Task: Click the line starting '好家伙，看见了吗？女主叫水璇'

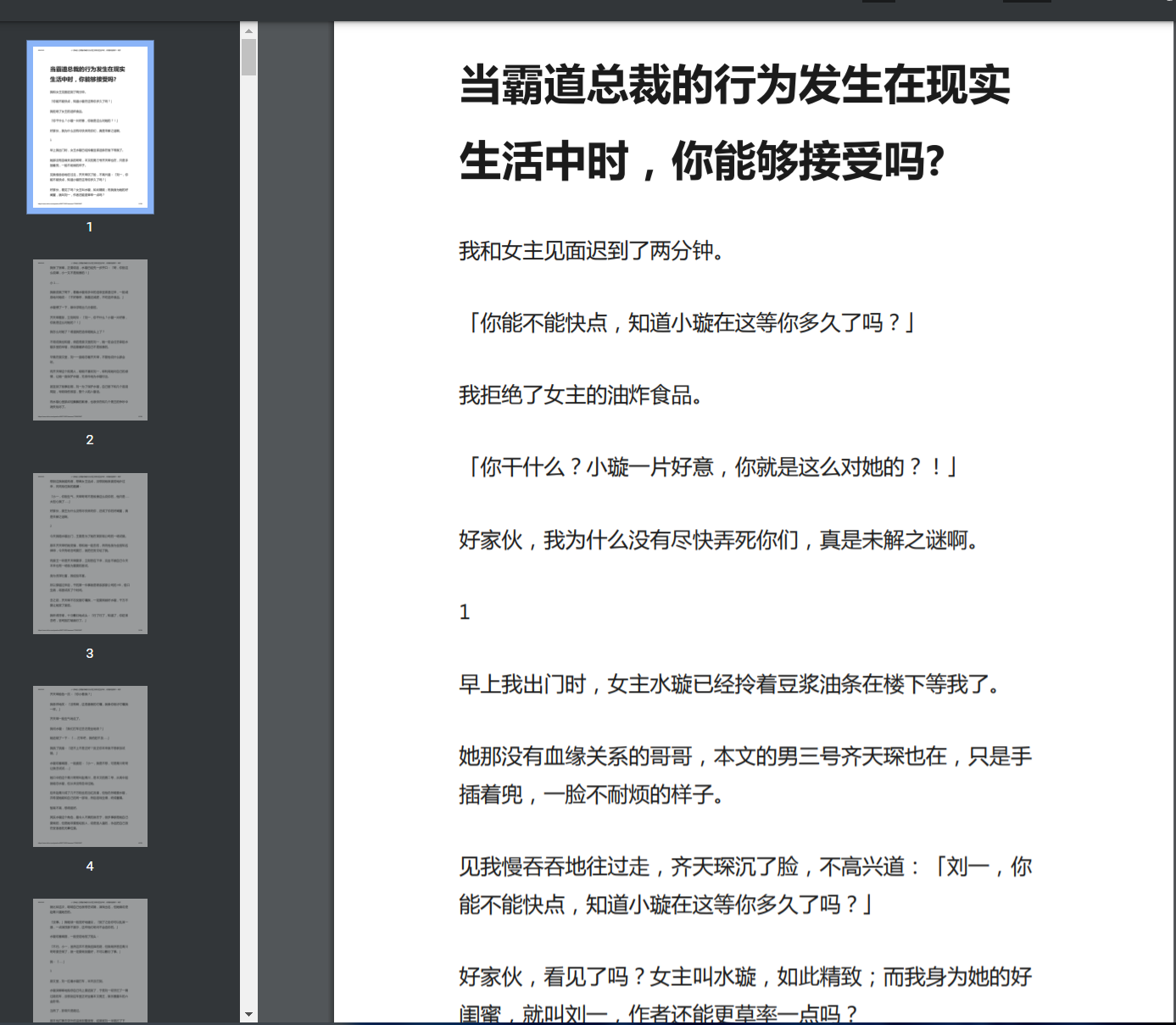Action: tap(745, 977)
